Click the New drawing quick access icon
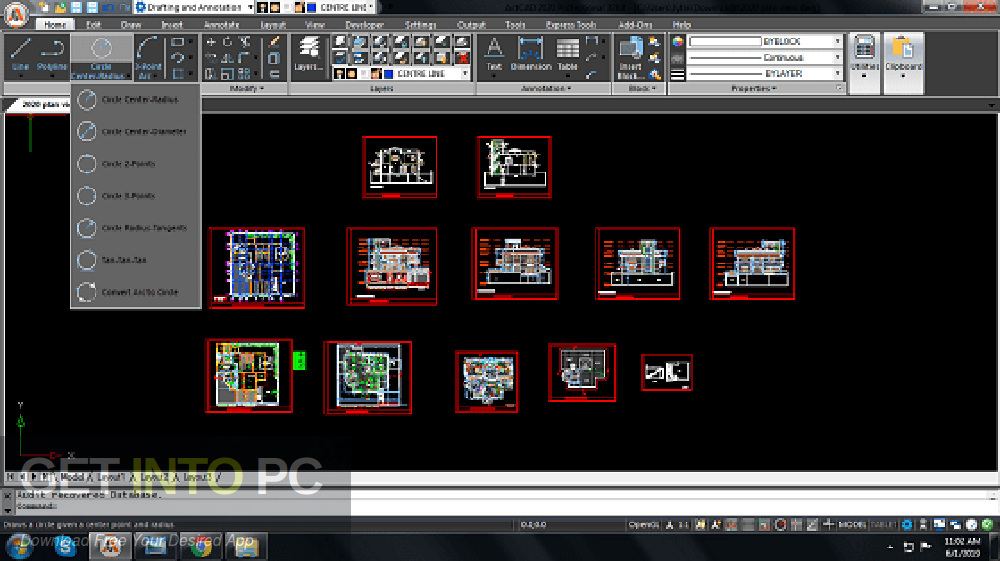Viewport: 1000px width, 561px height. 44,8
